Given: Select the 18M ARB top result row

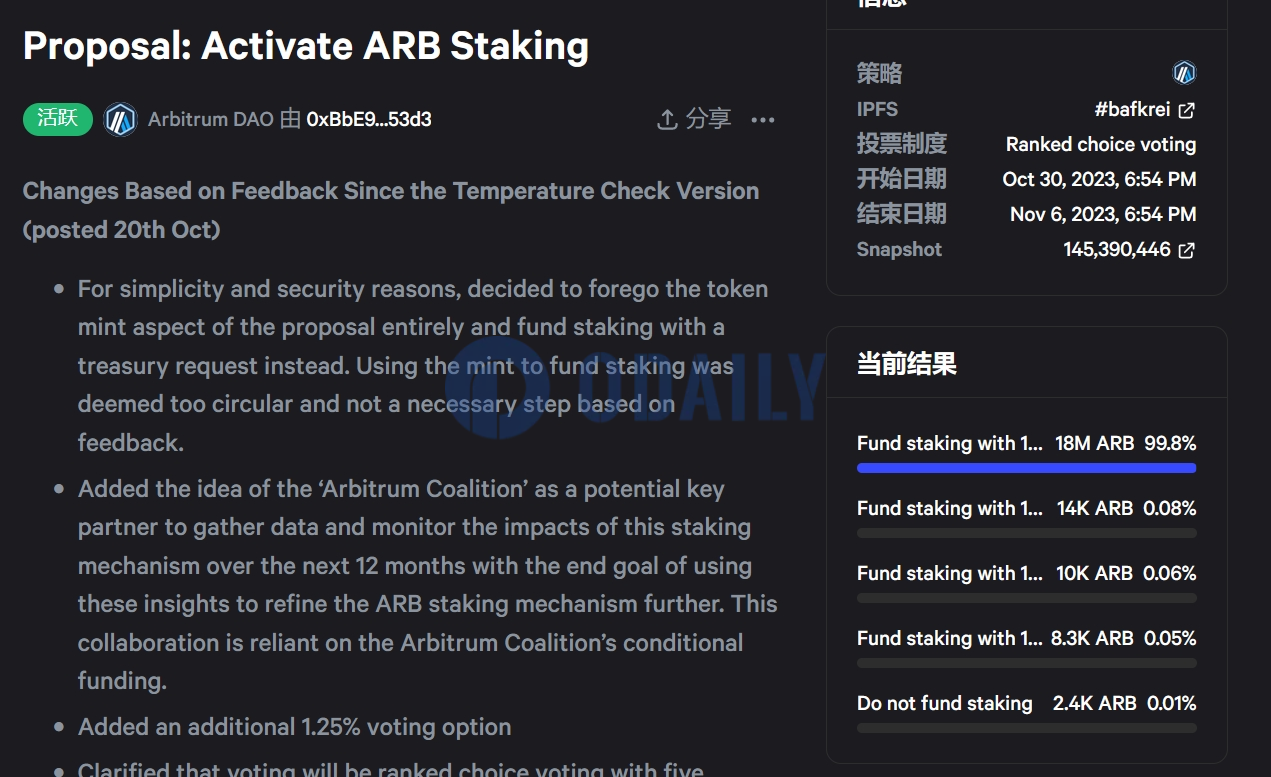Looking at the screenshot, I should point(1026,453).
